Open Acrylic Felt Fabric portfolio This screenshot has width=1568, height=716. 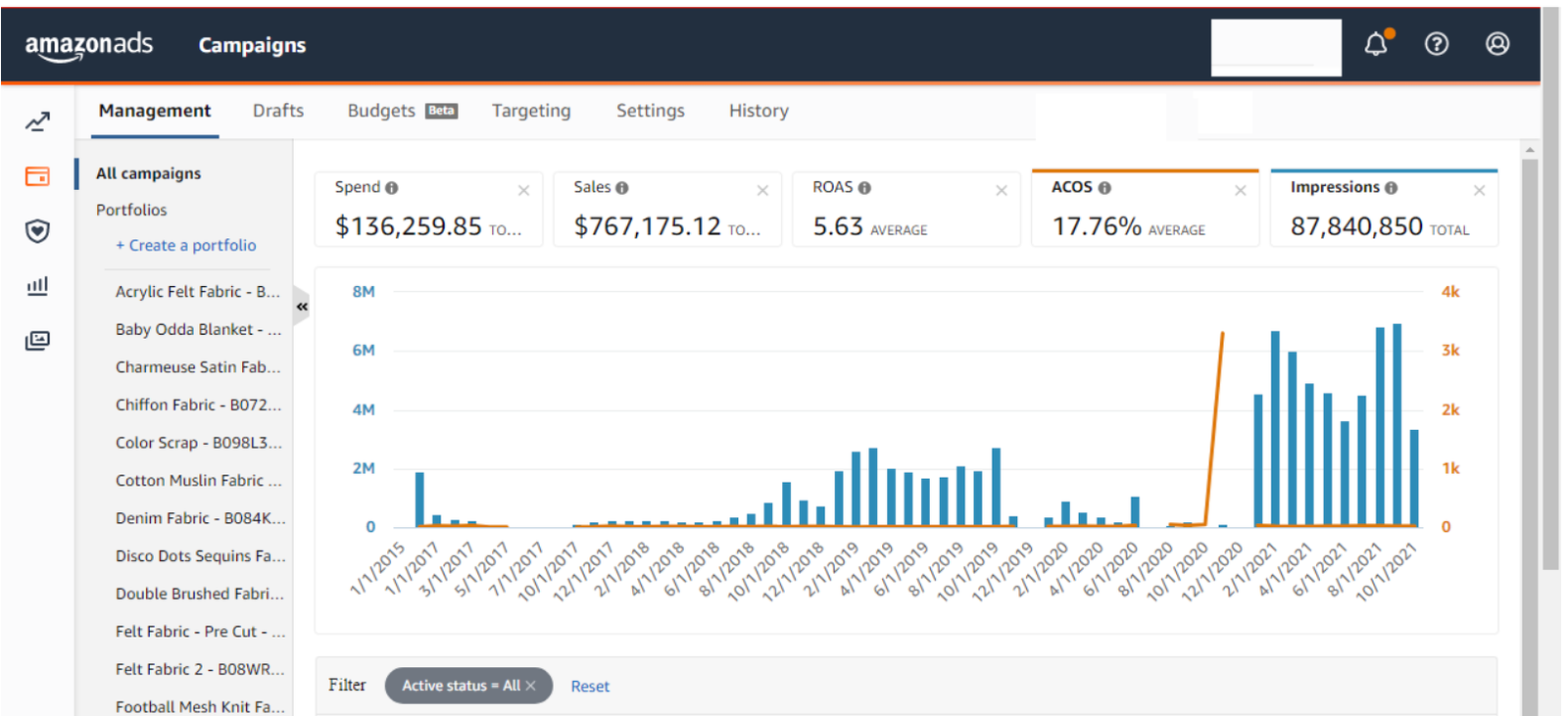tap(198, 292)
